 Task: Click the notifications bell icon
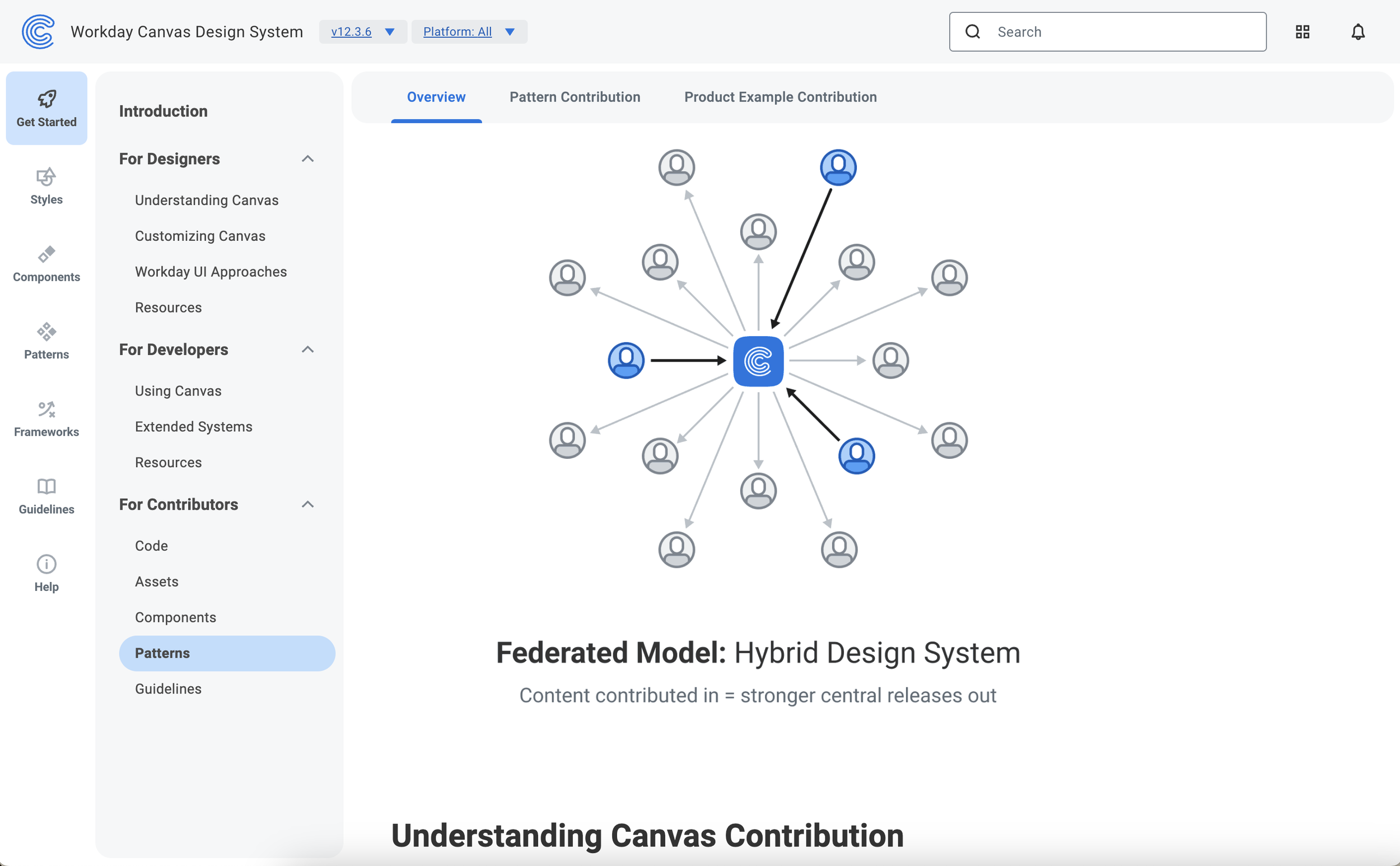[x=1357, y=31]
